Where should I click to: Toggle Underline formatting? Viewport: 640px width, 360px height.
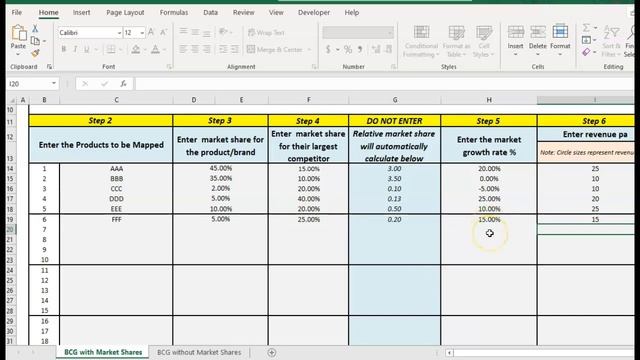coord(87,50)
